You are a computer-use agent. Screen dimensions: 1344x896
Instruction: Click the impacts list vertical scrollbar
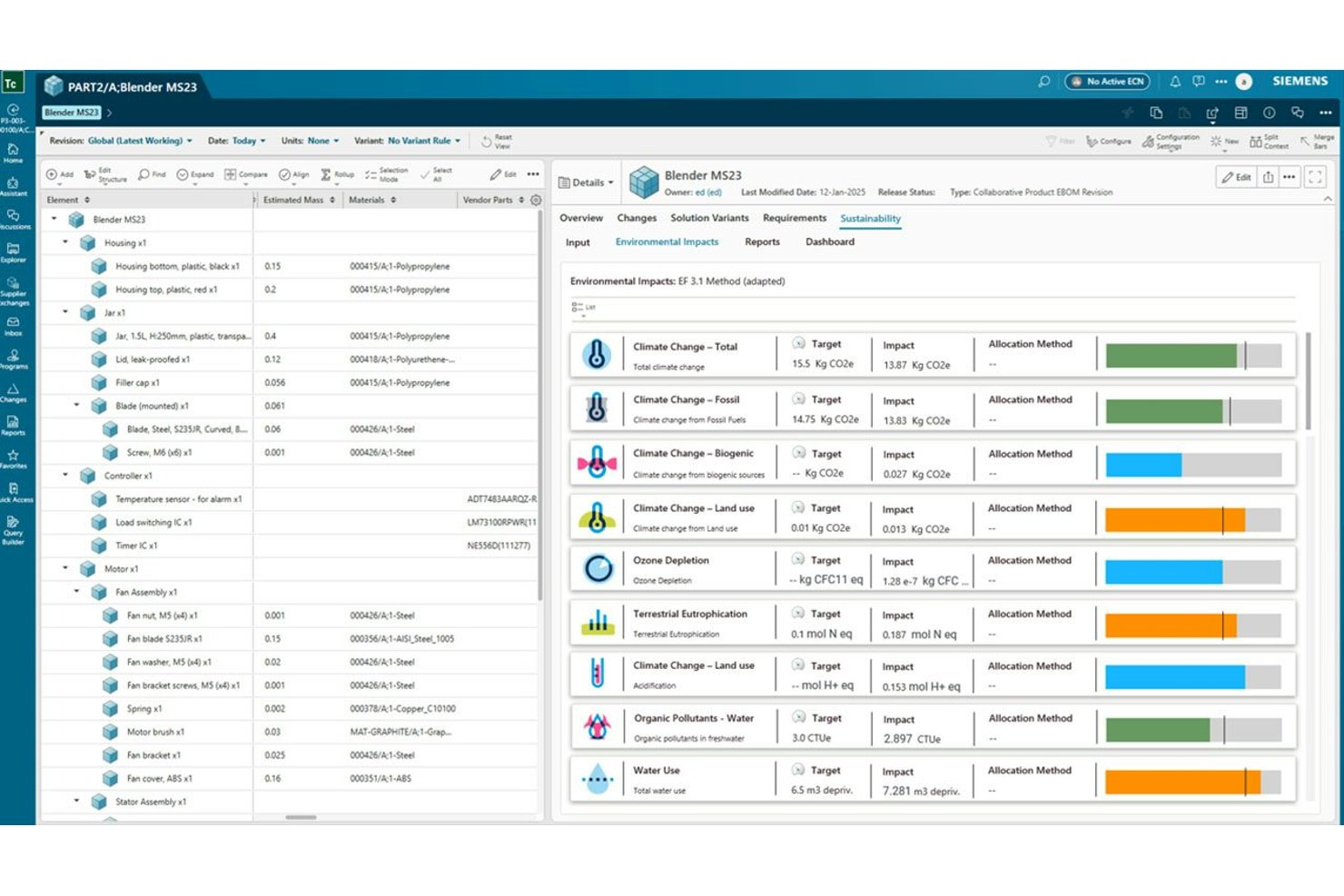[x=1309, y=381]
